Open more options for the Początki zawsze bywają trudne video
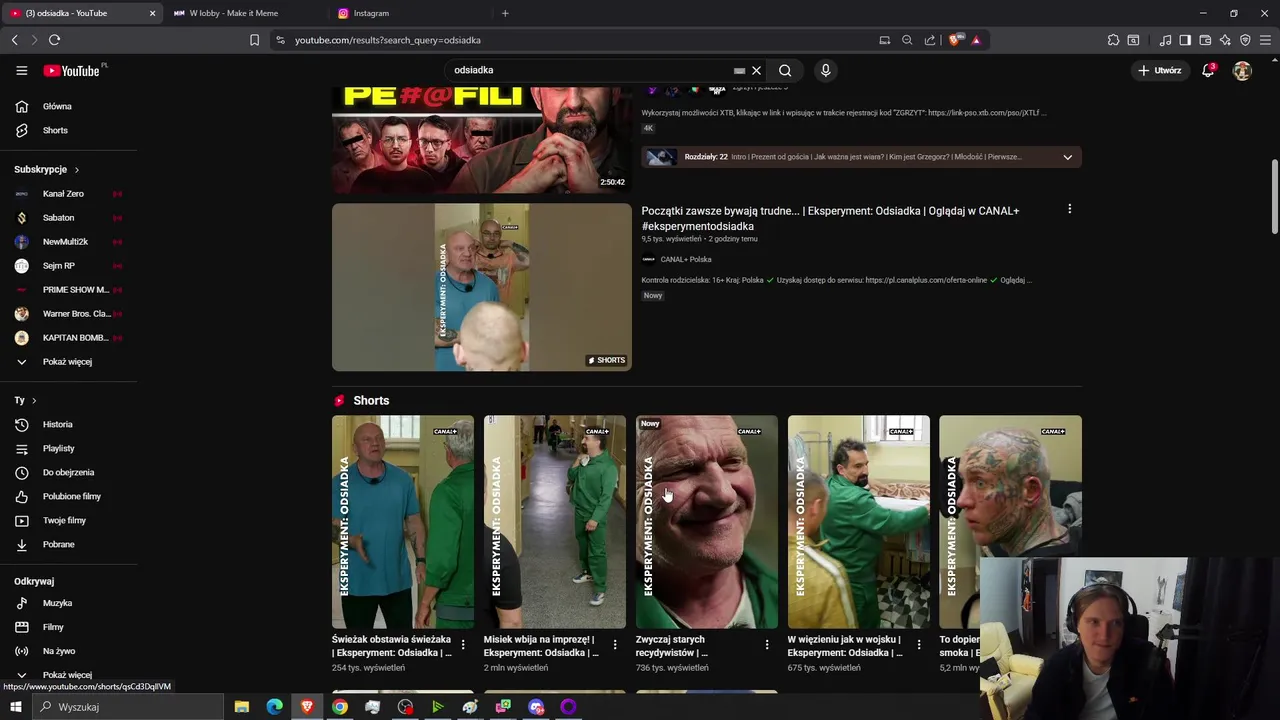The width and height of the screenshot is (1280, 720). [x=1069, y=209]
